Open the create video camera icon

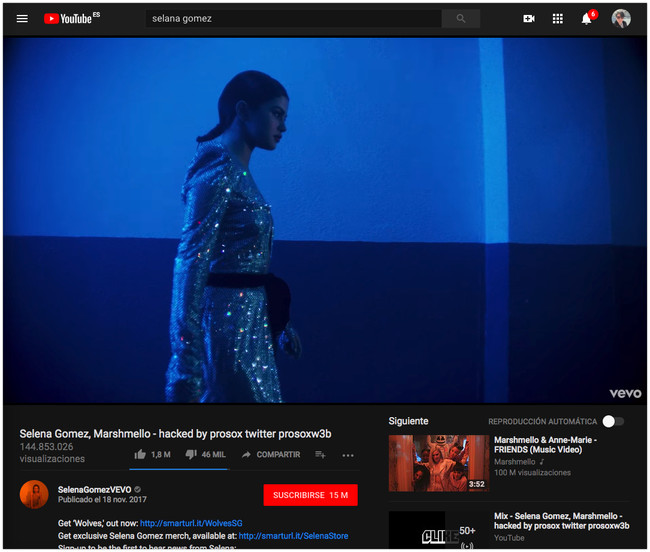pos(529,19)
